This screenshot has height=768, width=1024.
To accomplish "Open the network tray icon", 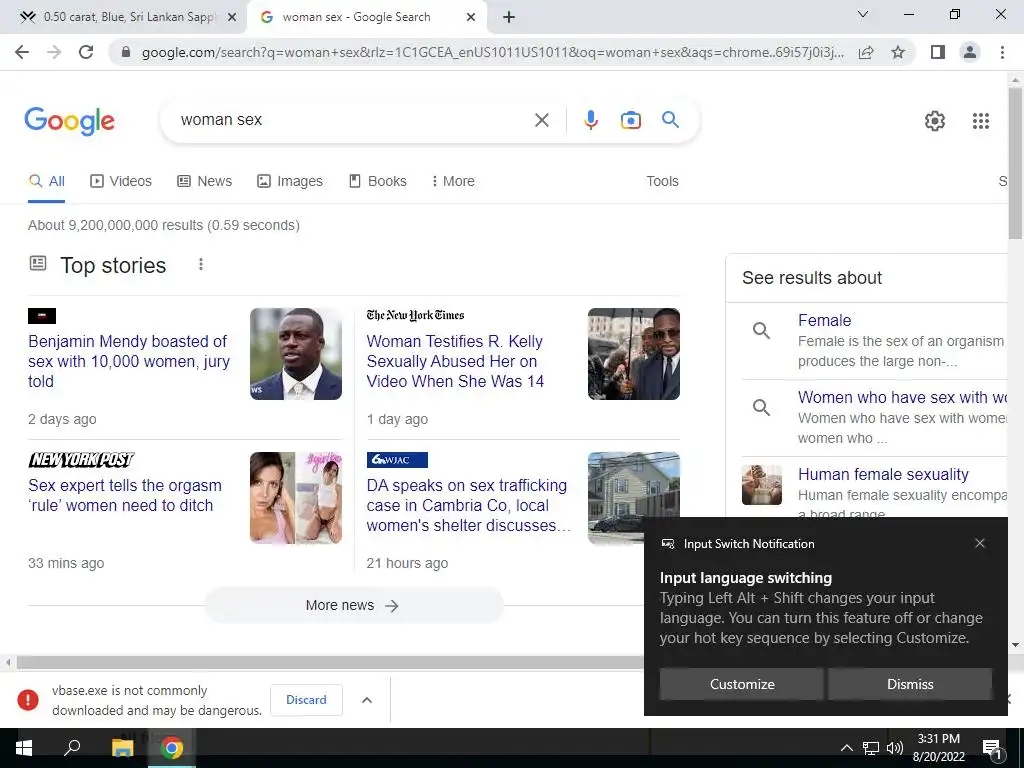I will (x=871, y=748).
